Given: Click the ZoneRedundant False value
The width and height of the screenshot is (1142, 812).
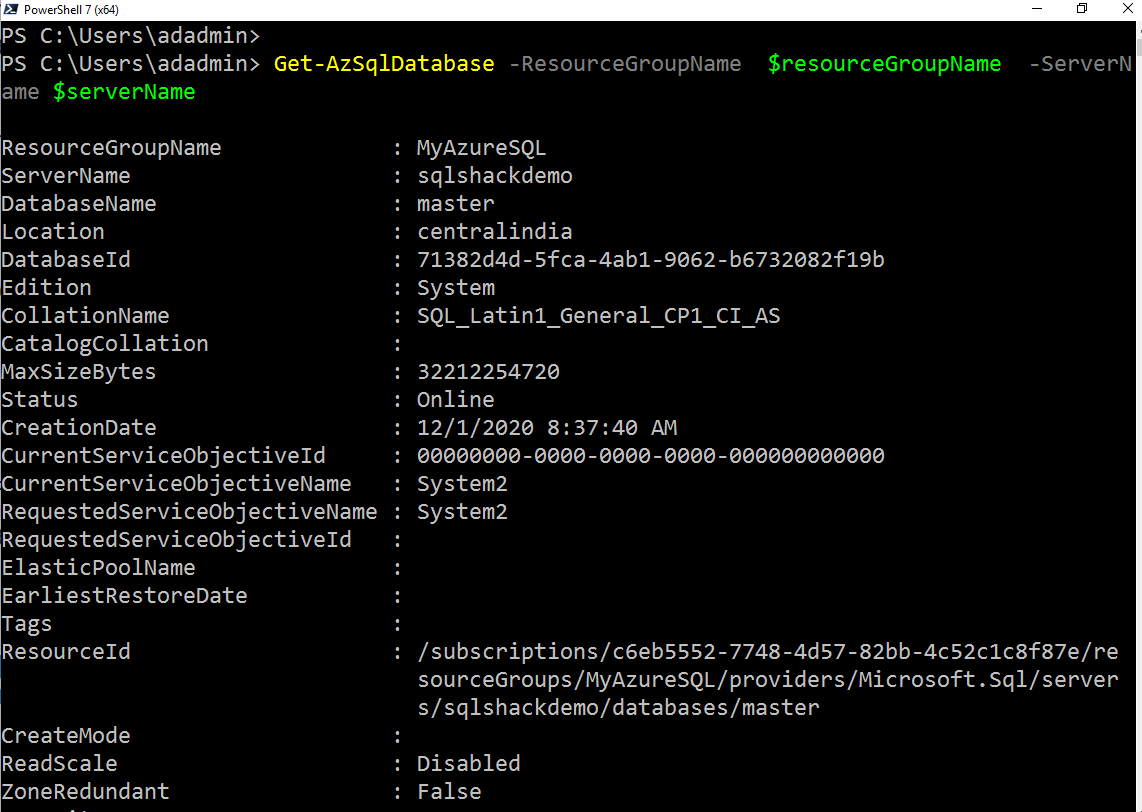Looking at the screenshot, I should [449, 792].
